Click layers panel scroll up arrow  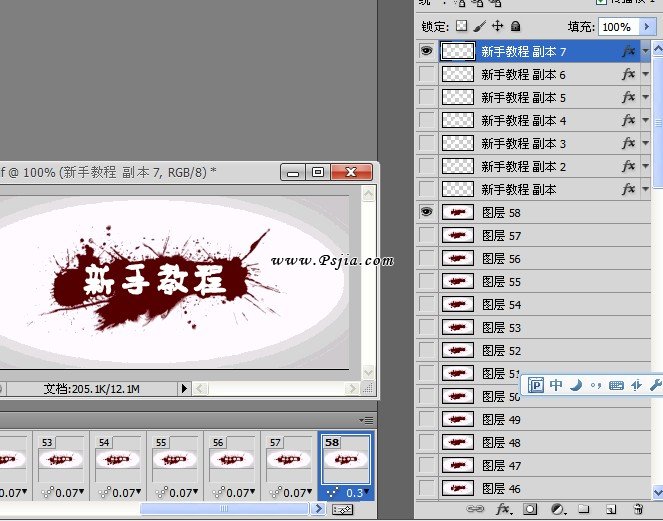point(658,49)
